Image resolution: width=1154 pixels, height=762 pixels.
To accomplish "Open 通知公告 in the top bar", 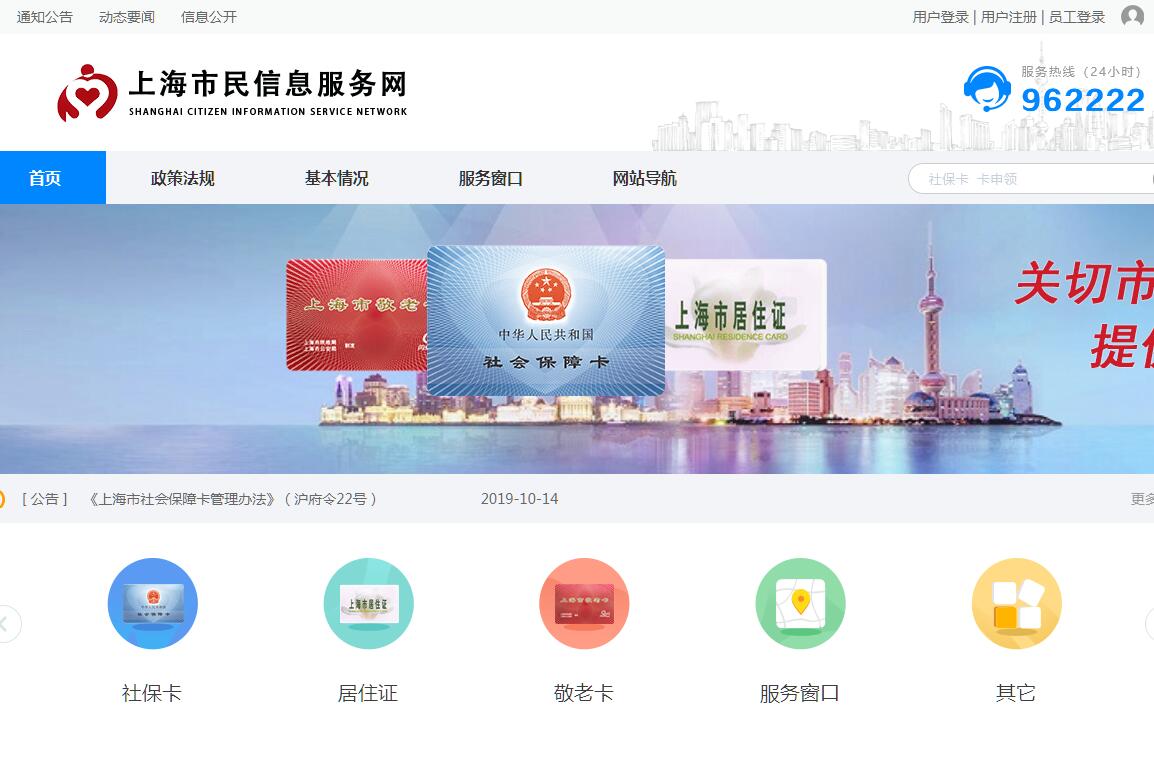I will (45, 17).
